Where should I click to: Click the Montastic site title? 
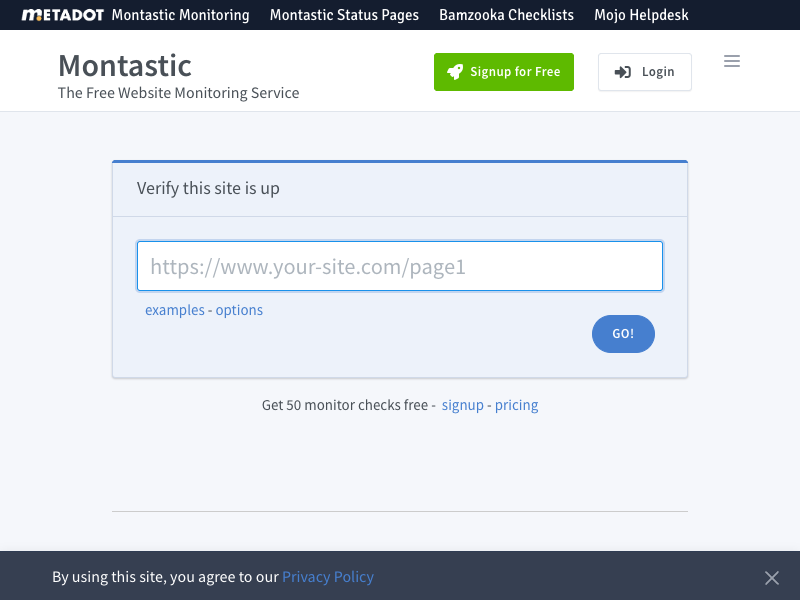(x=125, y=66)
